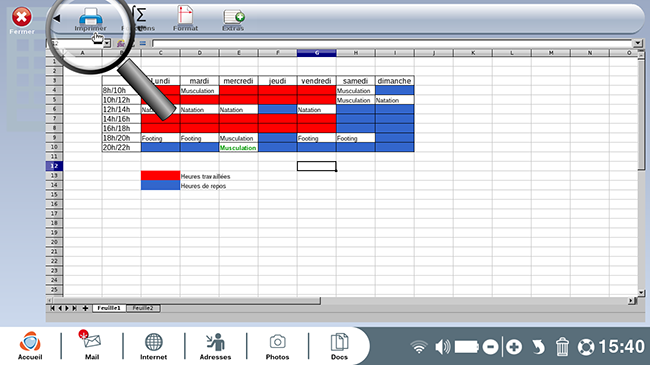Click the formula input field
Viewport: 650px width, 365px height.
click(393, 43)
